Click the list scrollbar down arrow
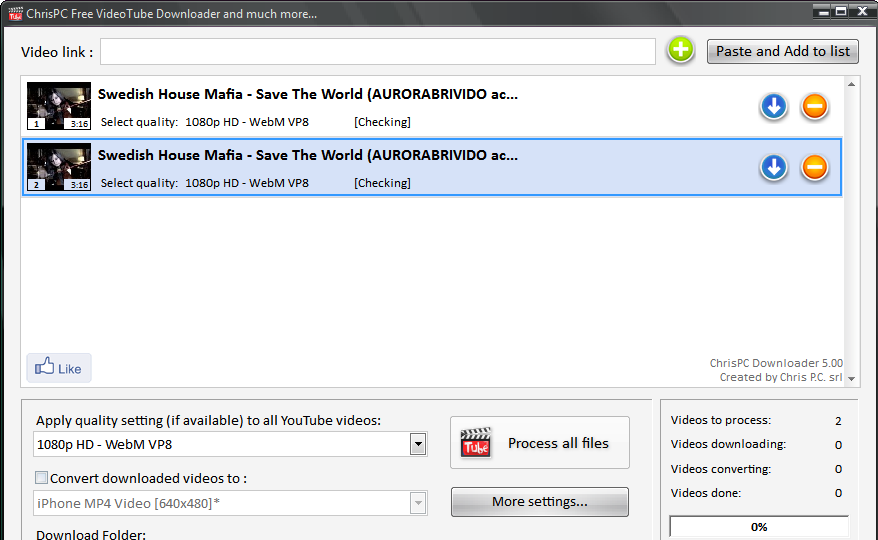The width and height of the screenshot is (878, 540). point(851,379)
